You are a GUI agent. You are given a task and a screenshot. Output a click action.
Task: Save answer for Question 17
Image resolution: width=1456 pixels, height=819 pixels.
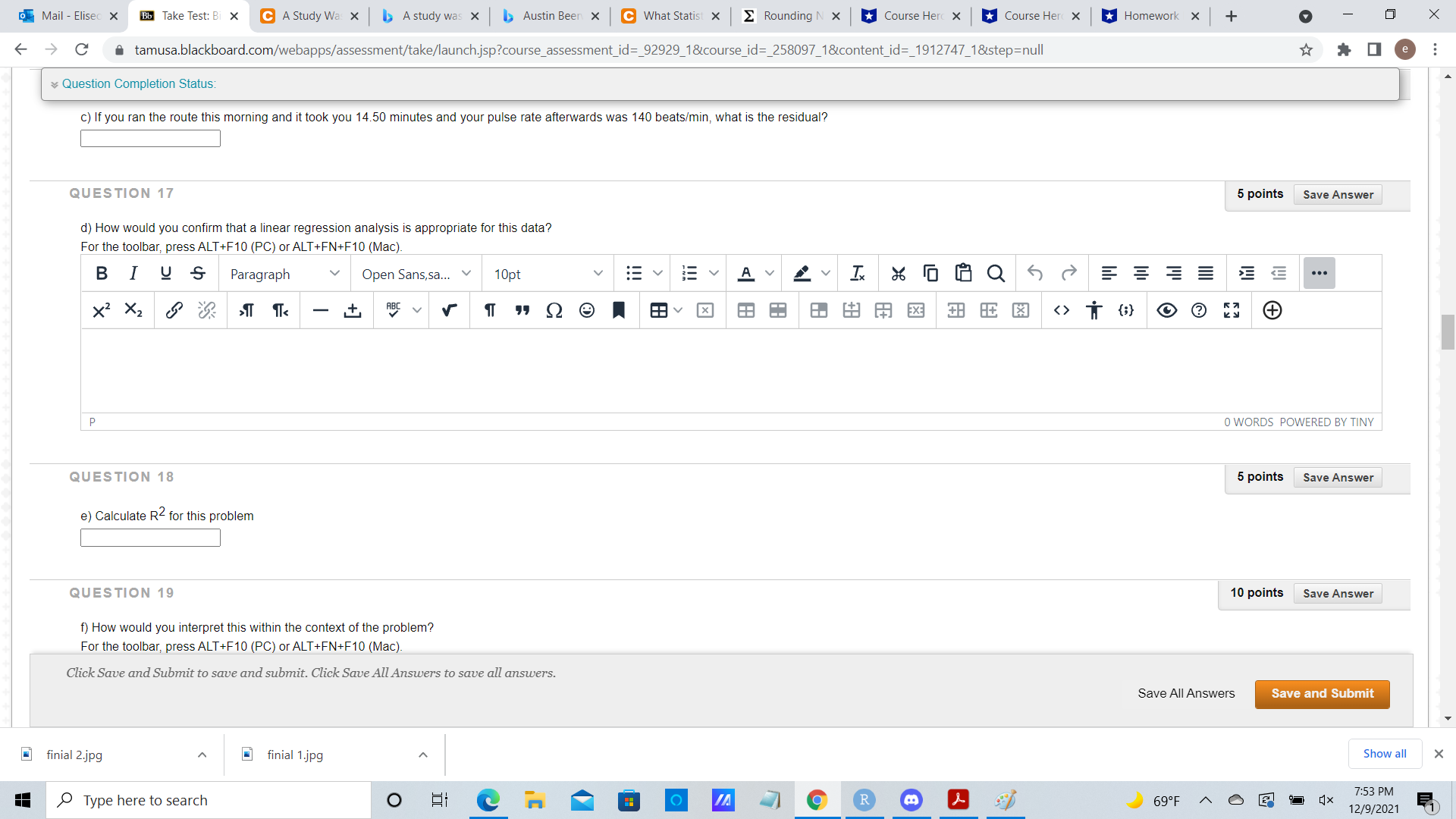1338,195
